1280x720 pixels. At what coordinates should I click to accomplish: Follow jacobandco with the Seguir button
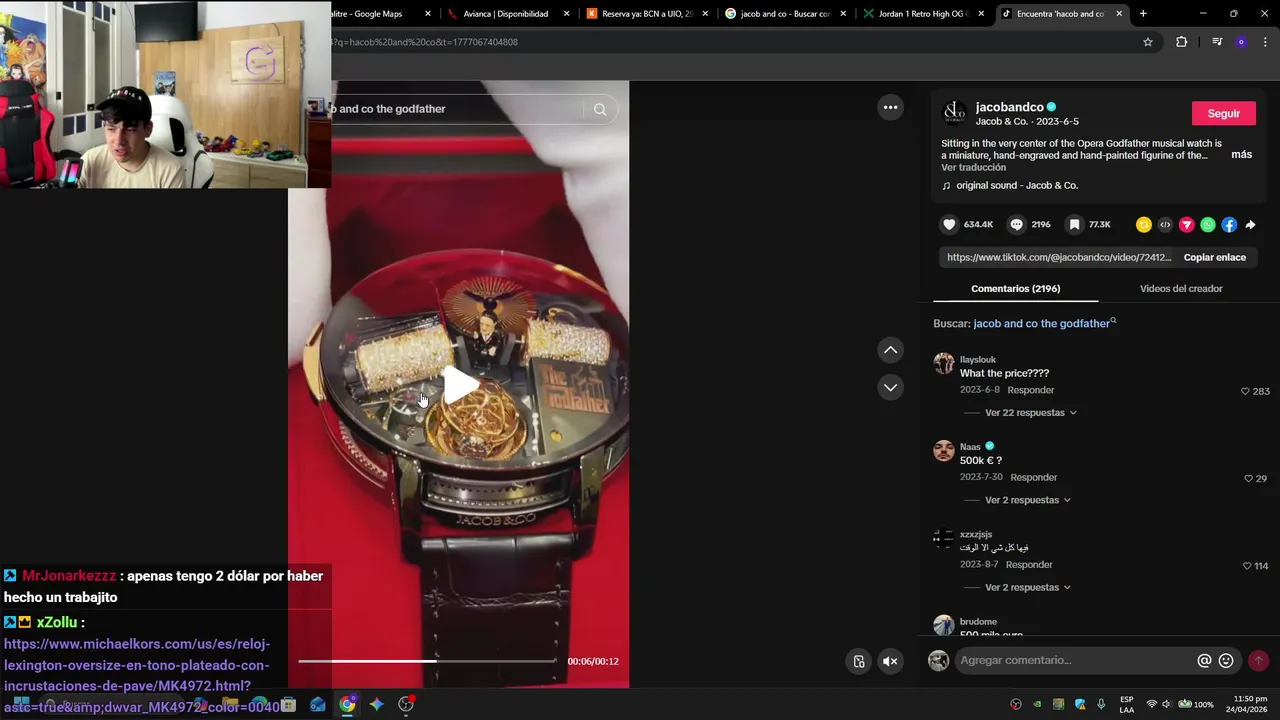coord(1223,113)
